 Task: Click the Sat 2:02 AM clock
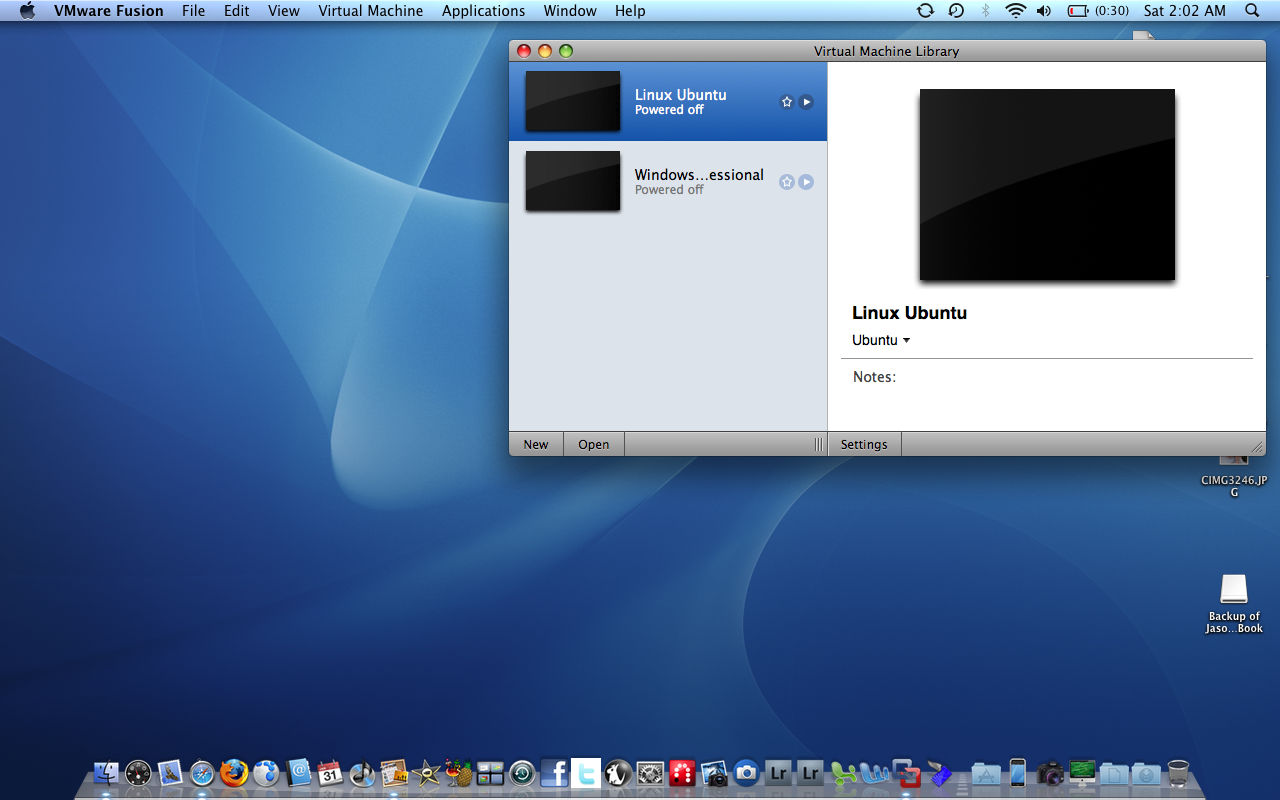coord(1184,11)
